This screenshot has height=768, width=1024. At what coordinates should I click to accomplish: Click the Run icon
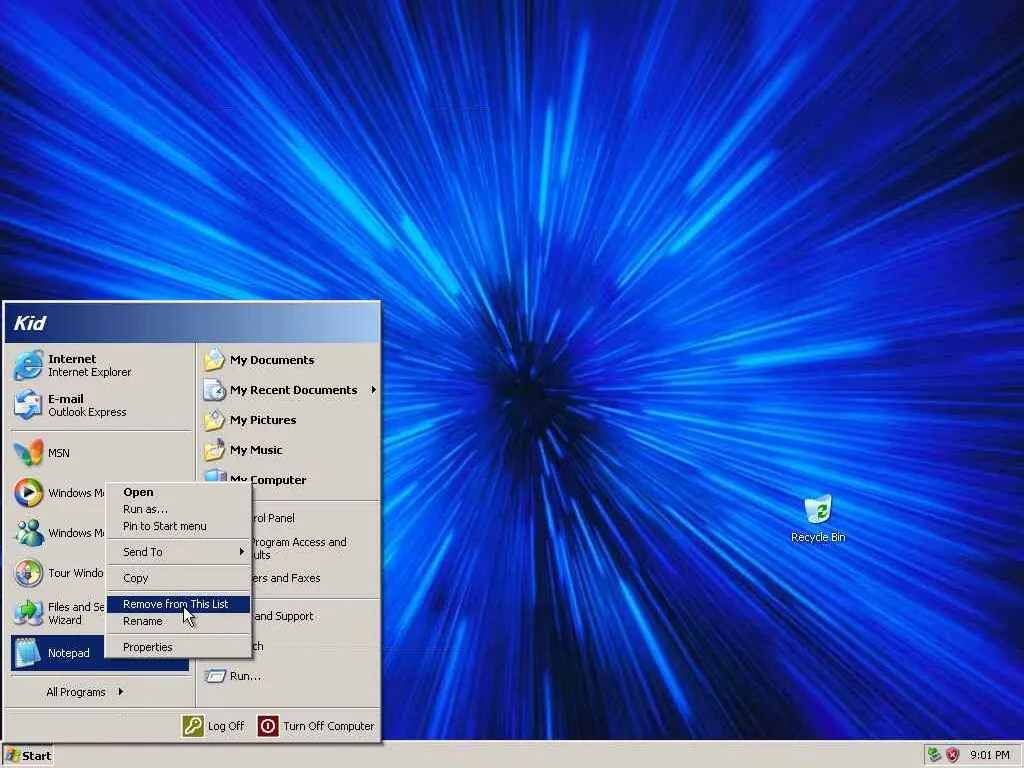tap(214, 676)
